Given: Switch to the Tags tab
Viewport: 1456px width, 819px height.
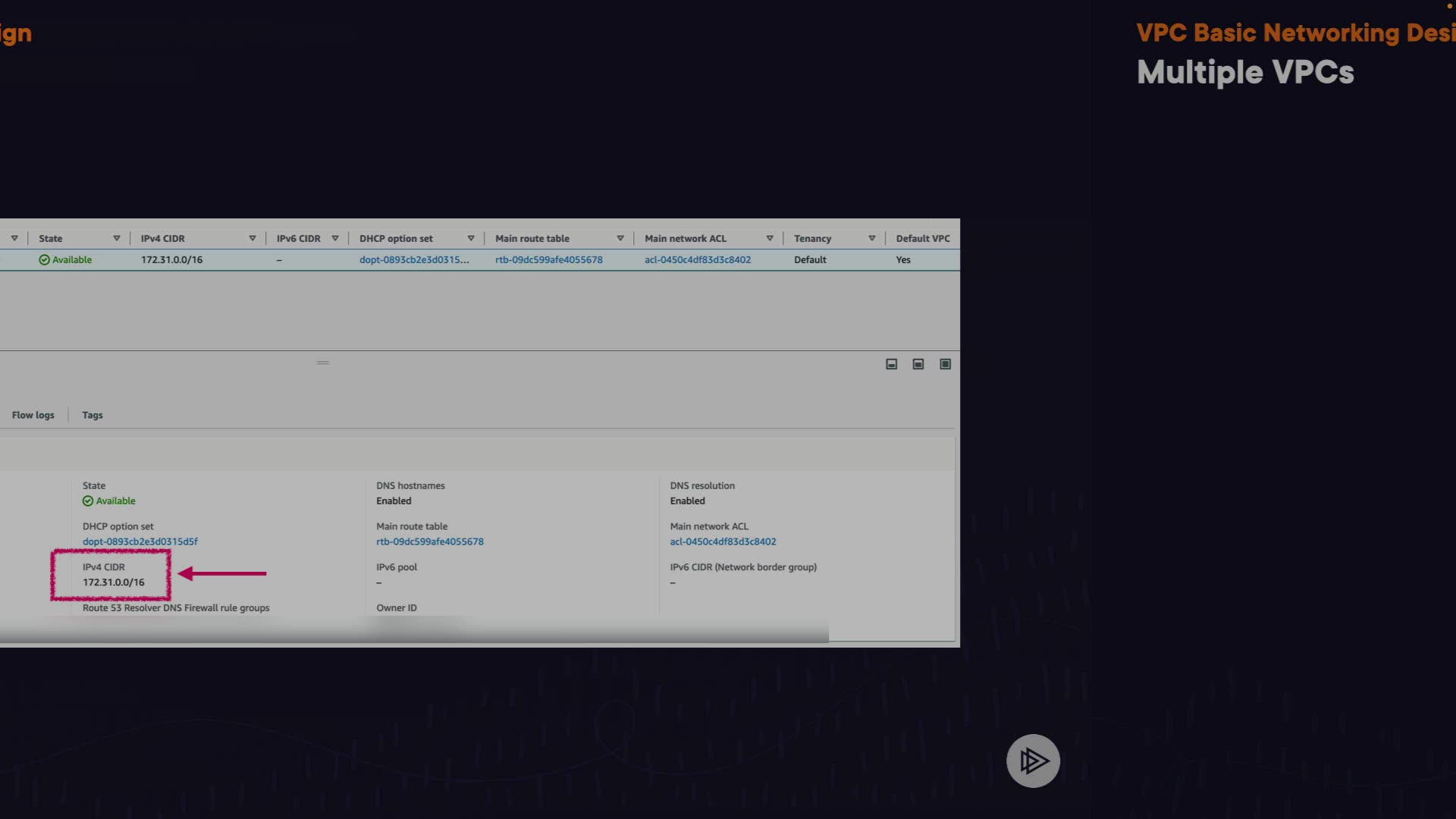Looking at the screenshot, I should click(93, 415).
